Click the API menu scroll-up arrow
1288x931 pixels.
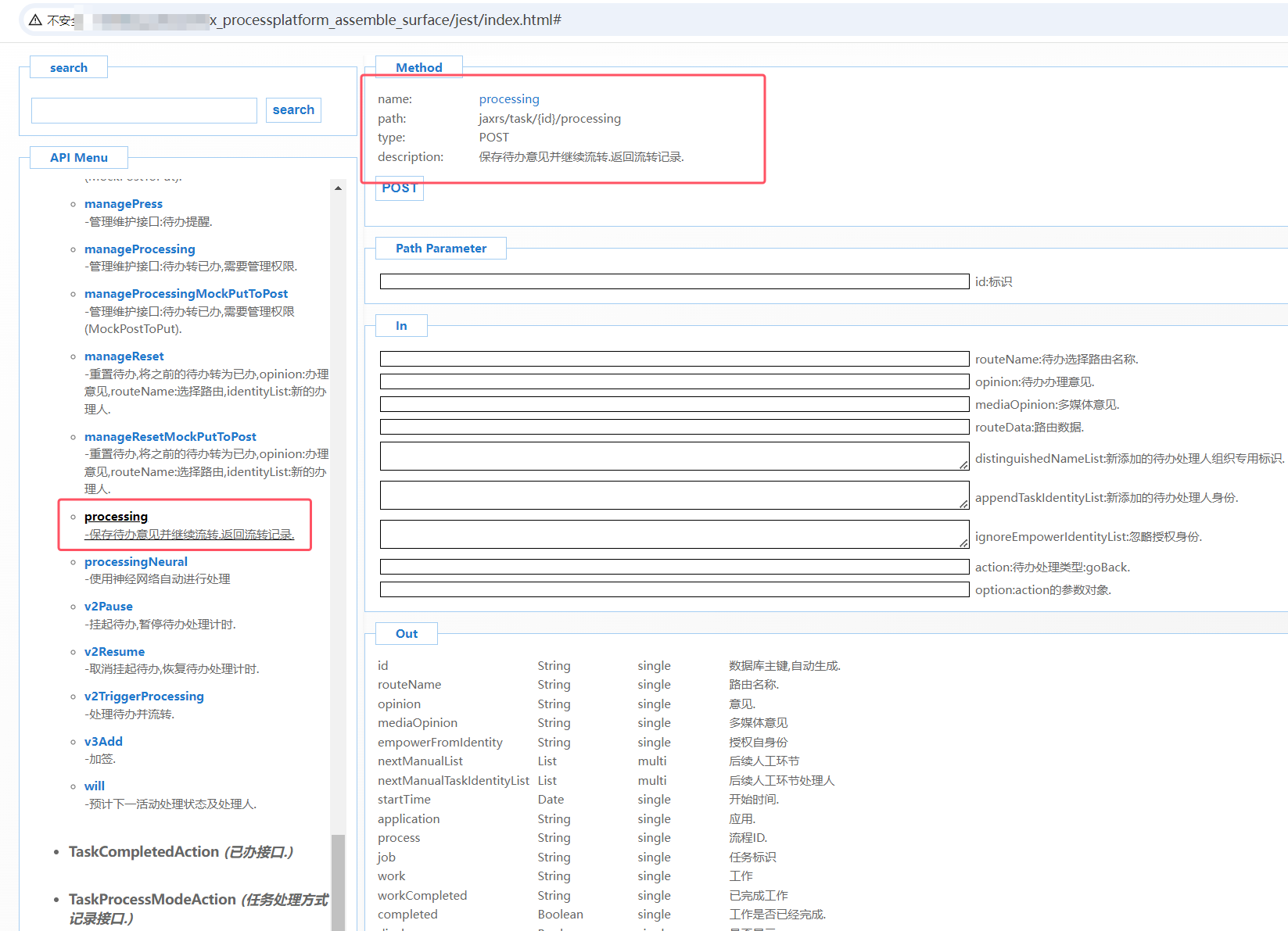[x=338, y=188]
